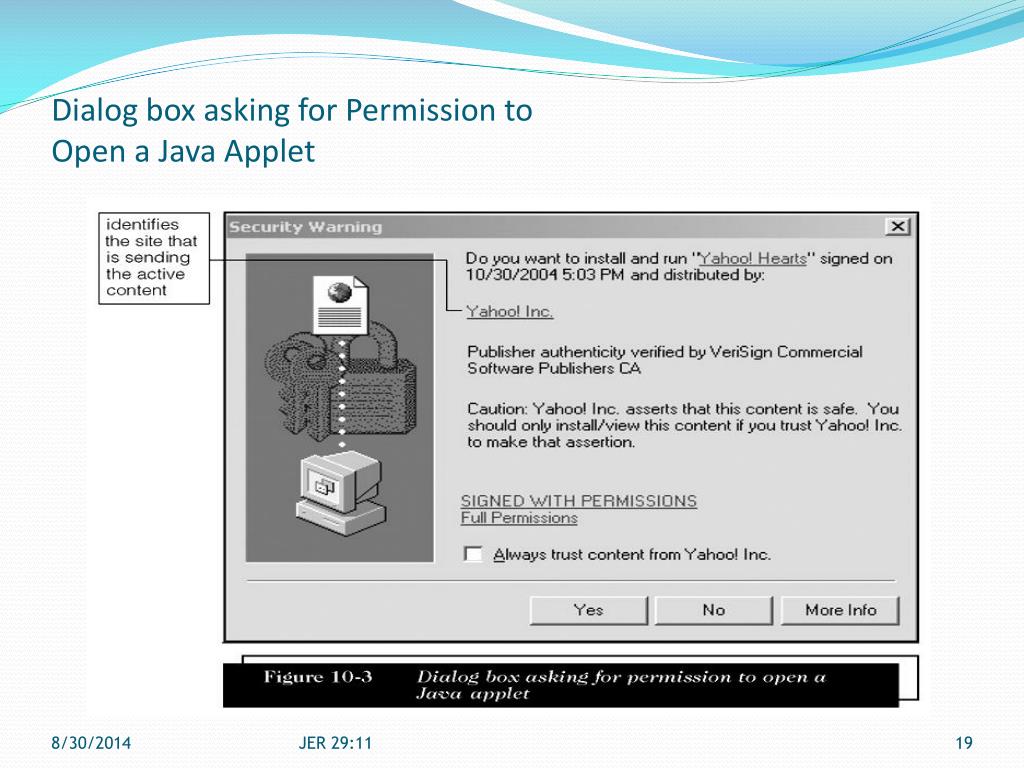Click the 'Publisher authenticity verified by VeriSign' text
This screenshot has height=768, width=1024.
(x=665, y=360)
